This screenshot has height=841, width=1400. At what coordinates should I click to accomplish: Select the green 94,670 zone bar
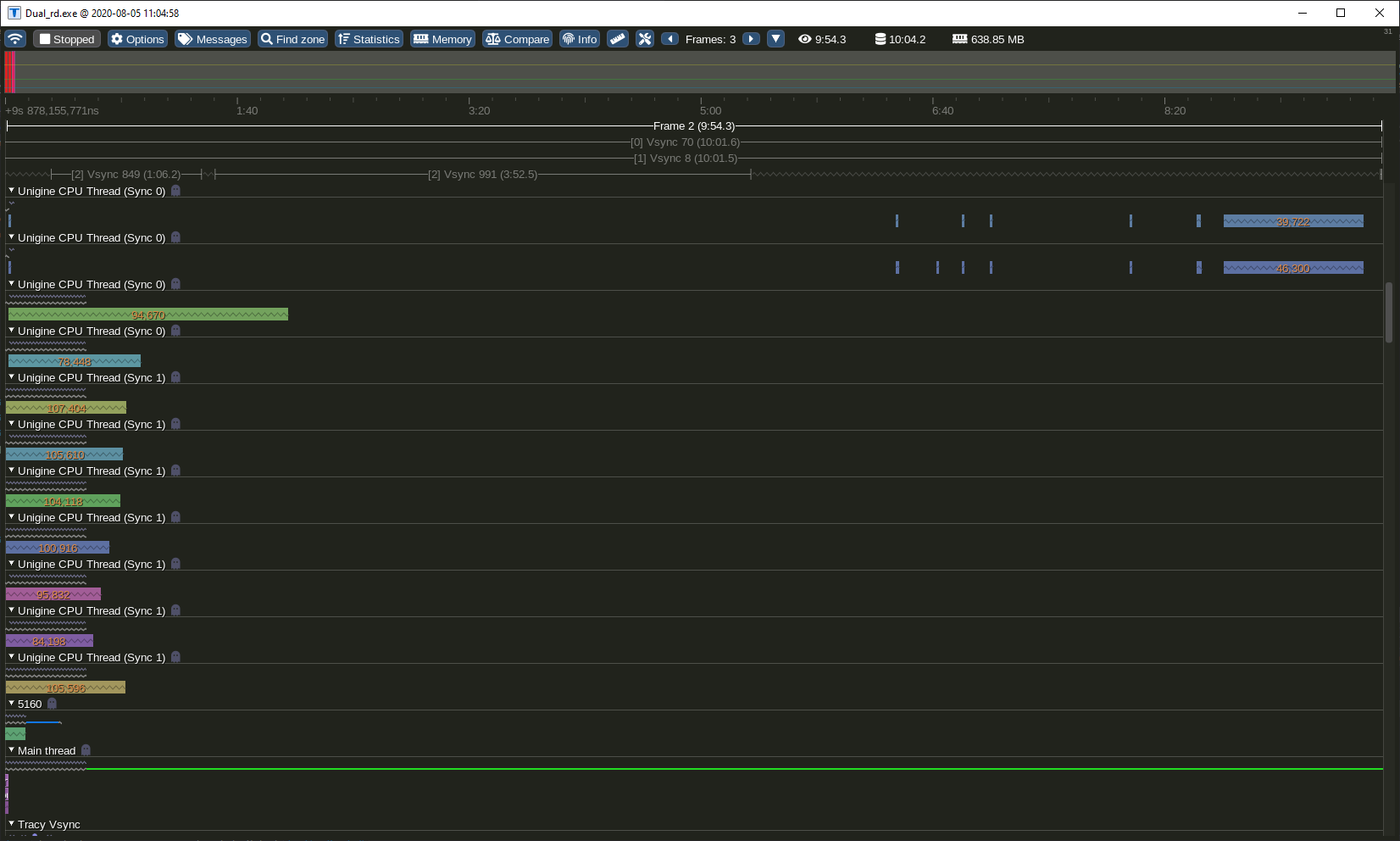coord(147,314)
